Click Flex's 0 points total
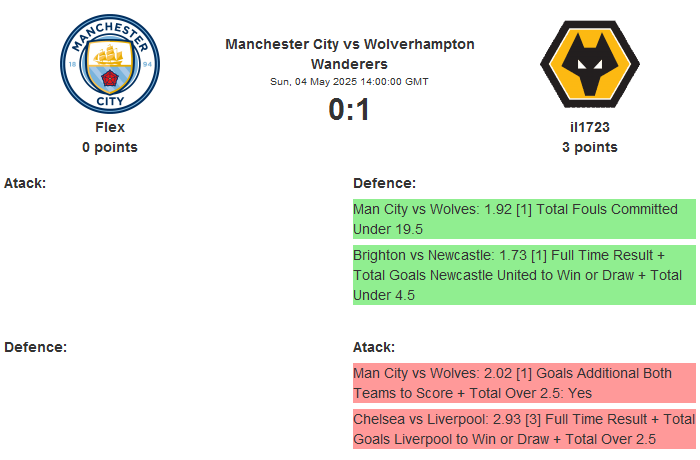This screenshot has height=460, width=700. tap(110, 147)
